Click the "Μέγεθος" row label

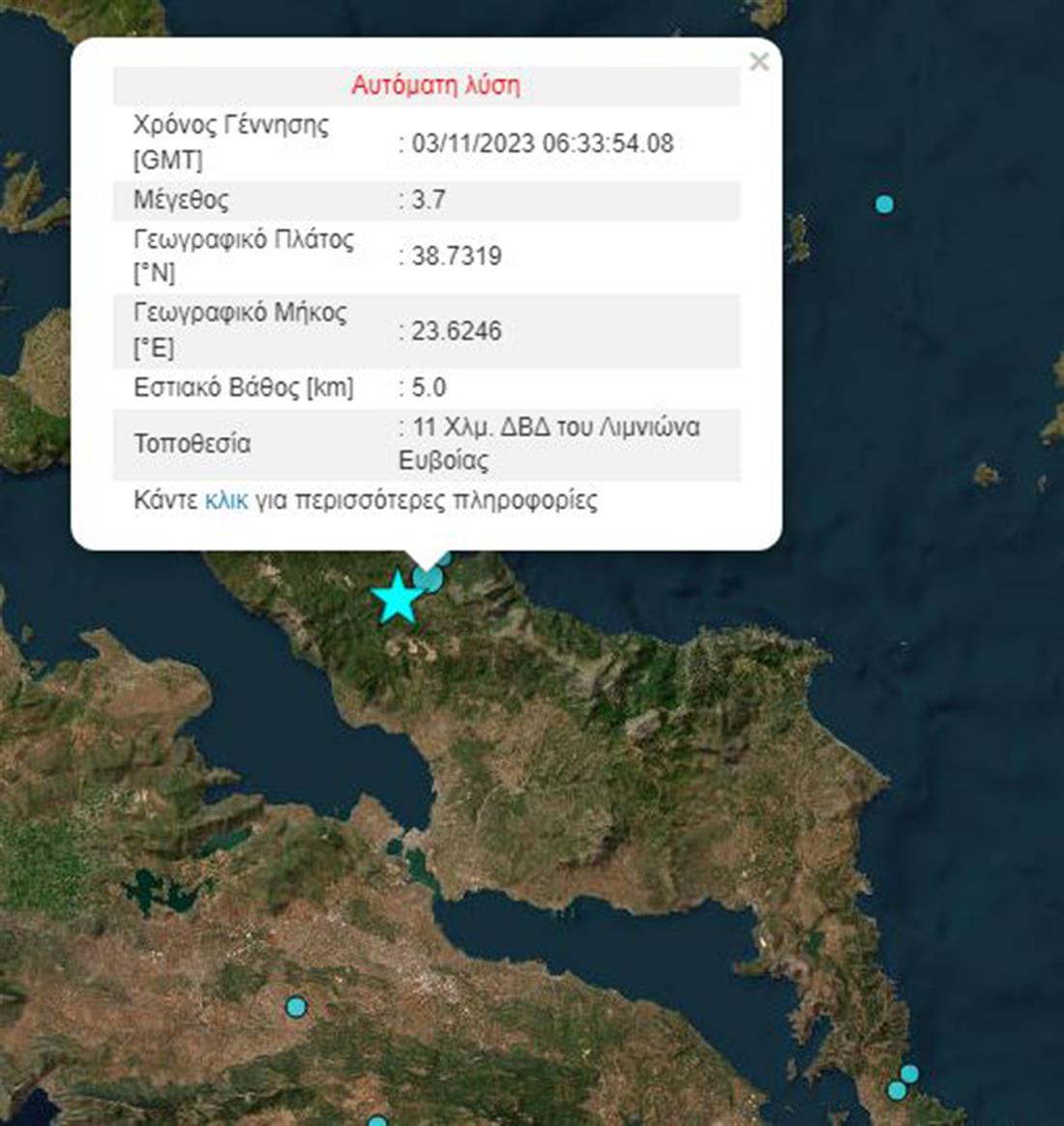click(x=181, y=199)
